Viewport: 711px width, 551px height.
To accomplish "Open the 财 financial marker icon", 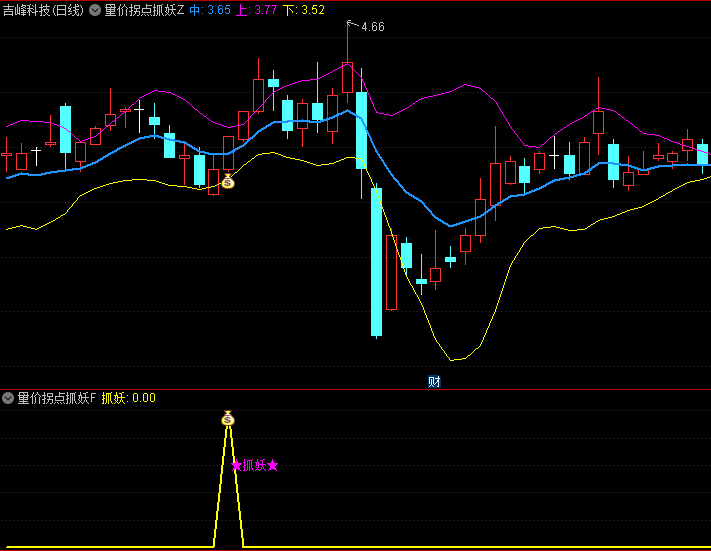I will pos(434,381).
